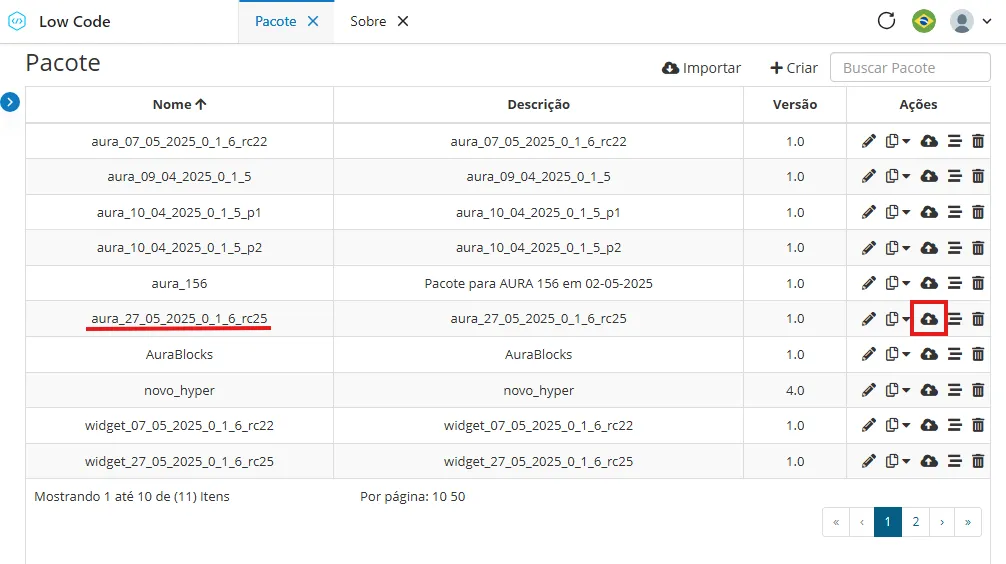Export aura_09_04_2025_0_1_5 with the cloud icon

tap(929, 176)
